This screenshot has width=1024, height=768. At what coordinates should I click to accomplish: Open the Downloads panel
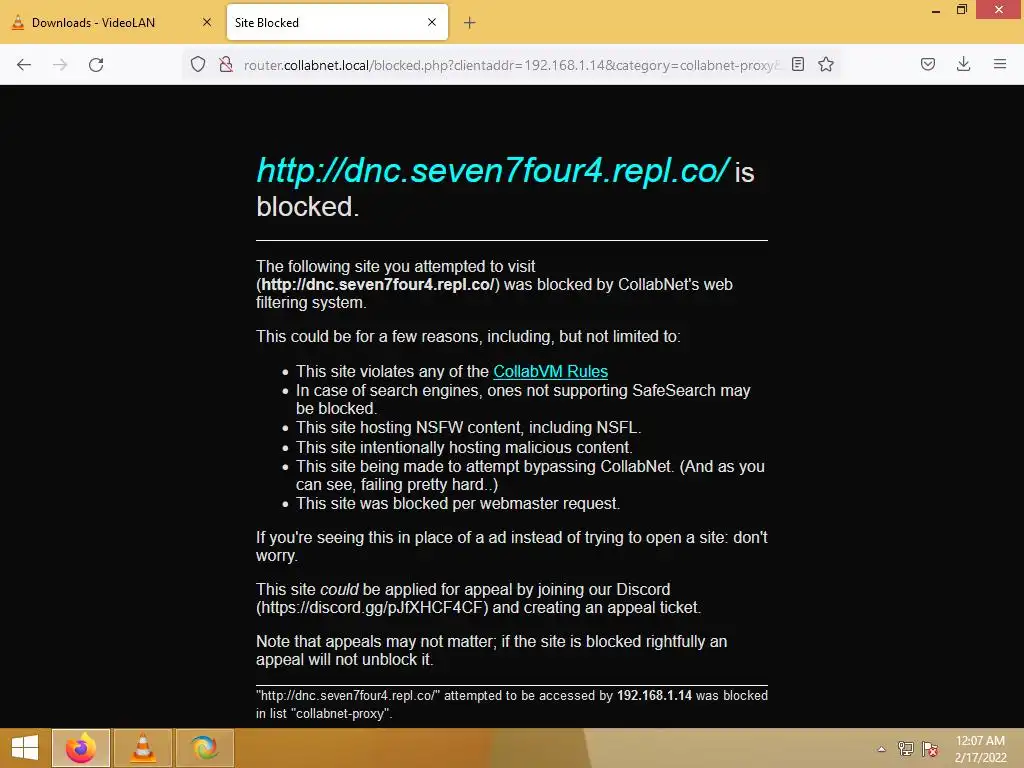pyautogui.click(x=963, y=64)
